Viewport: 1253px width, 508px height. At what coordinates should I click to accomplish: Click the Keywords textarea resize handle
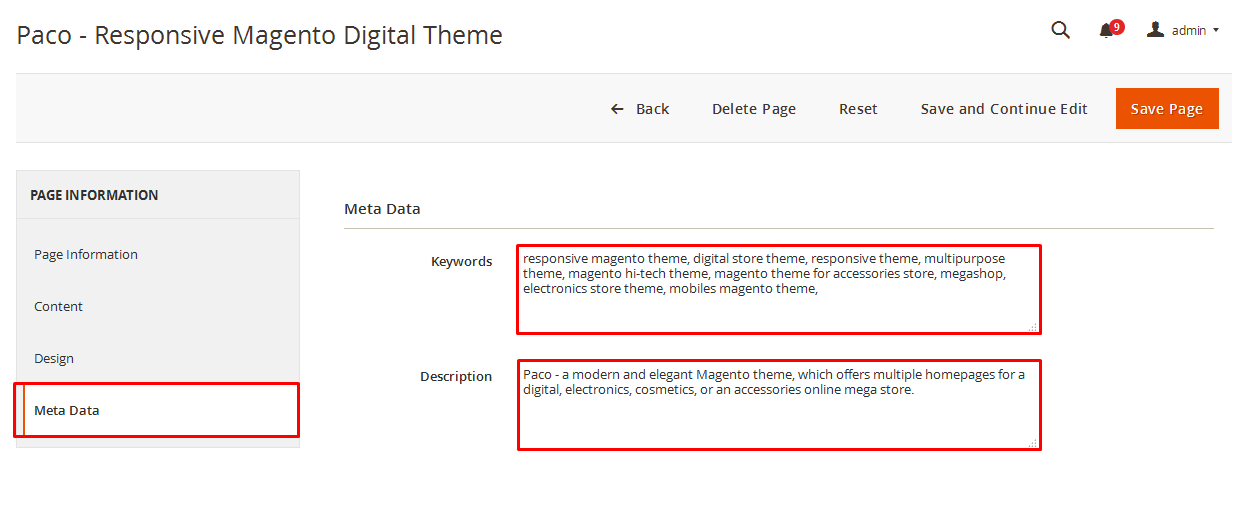click(1033, 327)
